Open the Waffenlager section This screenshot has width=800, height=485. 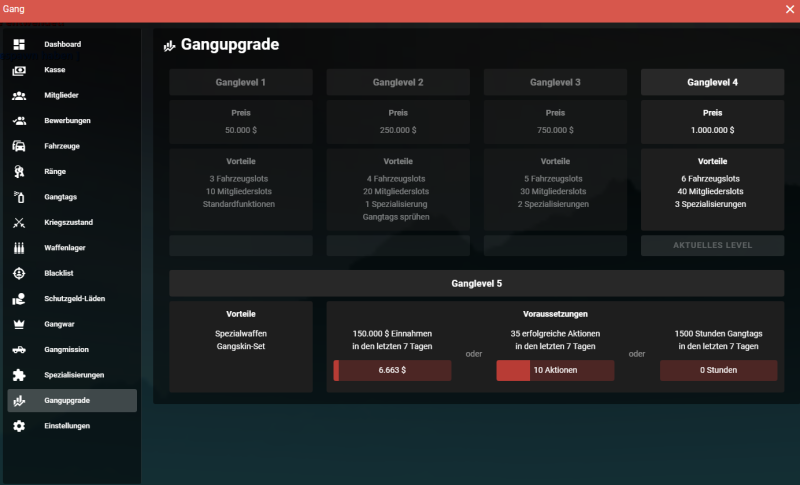coord(72,248)
